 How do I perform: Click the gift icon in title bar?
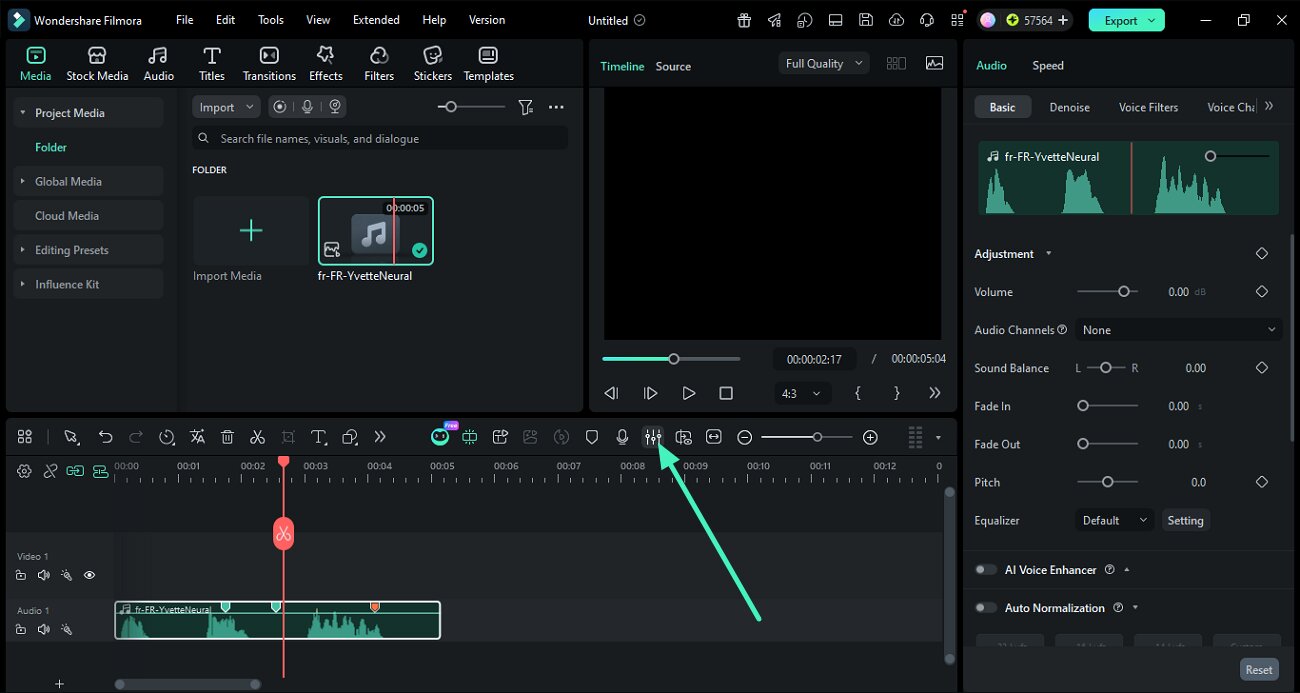[x=744, y=20]
